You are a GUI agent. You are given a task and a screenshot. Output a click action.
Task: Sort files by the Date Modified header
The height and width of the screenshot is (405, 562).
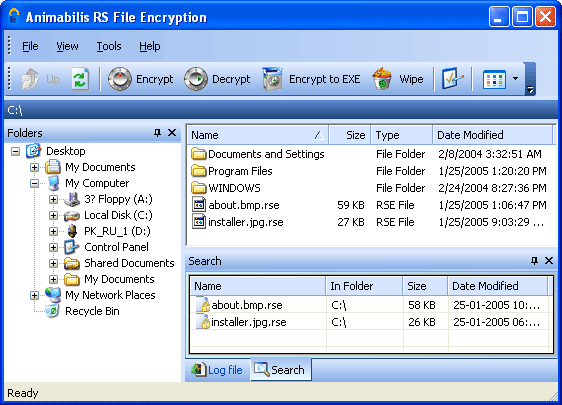(492, 135)
